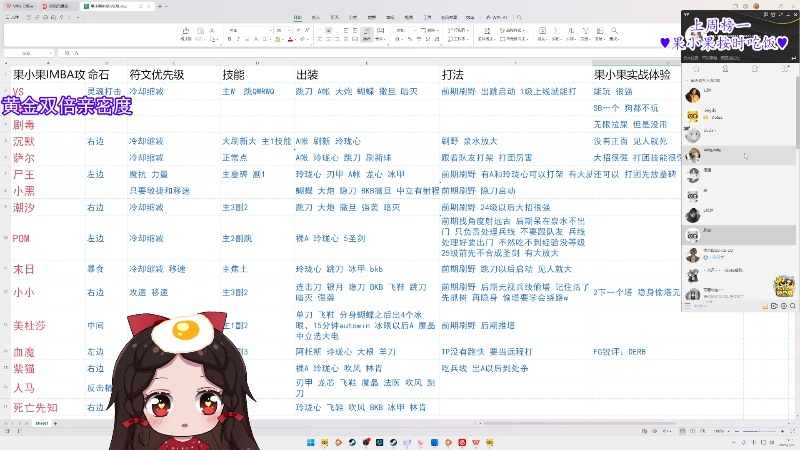The image size is (800, 450).
Task: Click the paste clipboard icon
Action: click(200, 31)
